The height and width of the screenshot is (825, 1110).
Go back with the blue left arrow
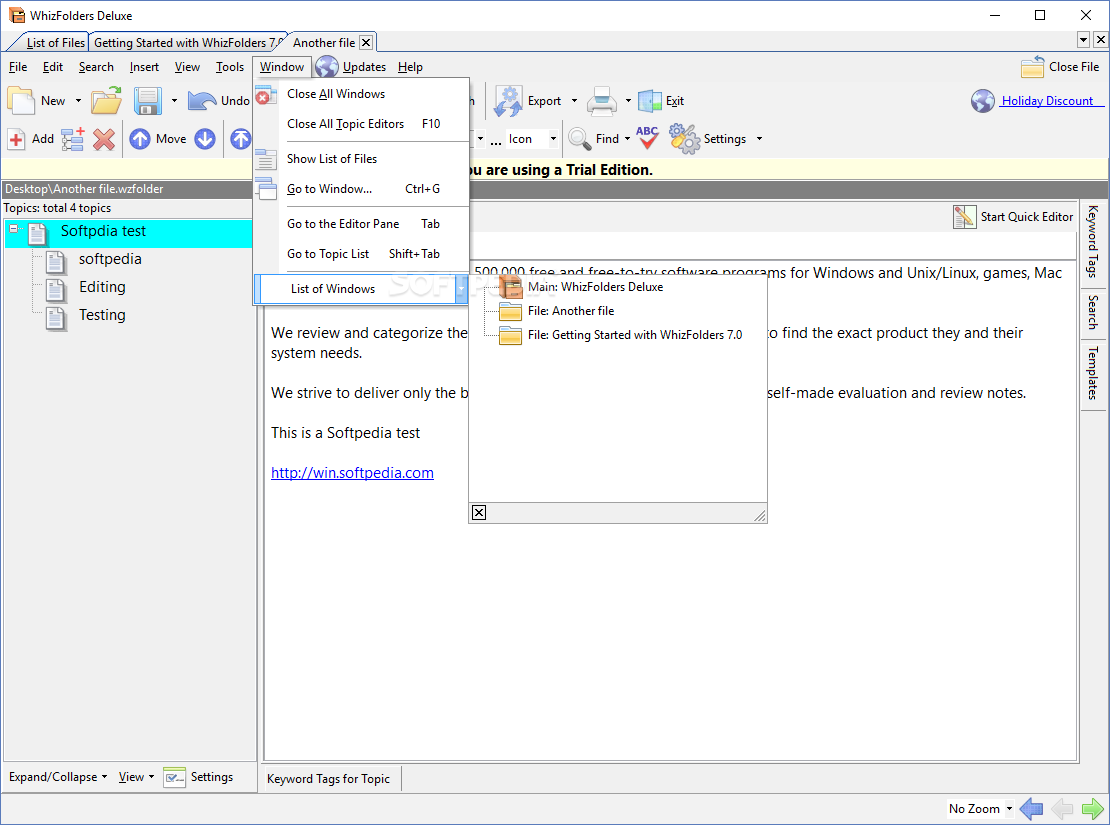coord(1031,808)
